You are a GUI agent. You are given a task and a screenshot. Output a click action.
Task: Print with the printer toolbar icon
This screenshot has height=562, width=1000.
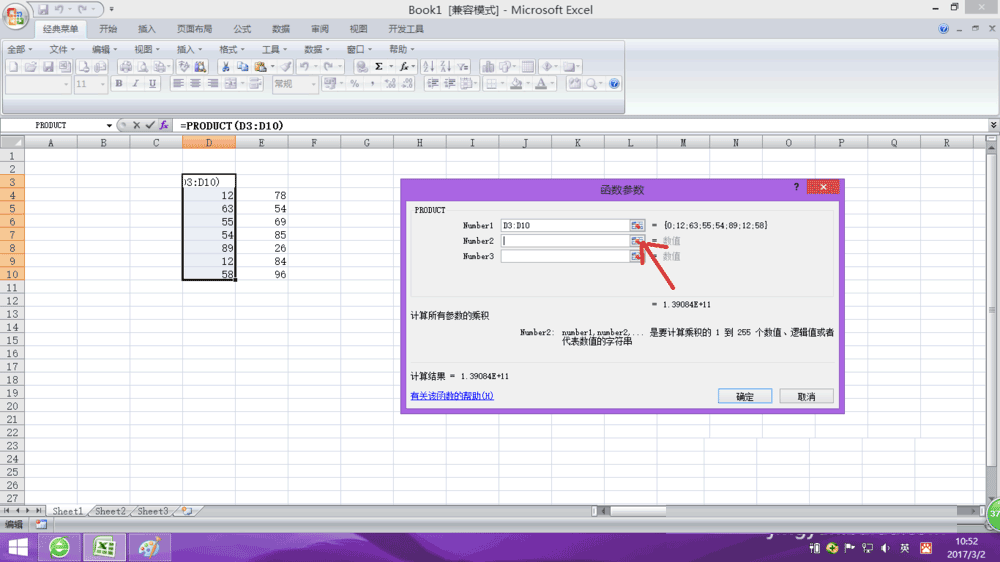[x=126, y=66]
